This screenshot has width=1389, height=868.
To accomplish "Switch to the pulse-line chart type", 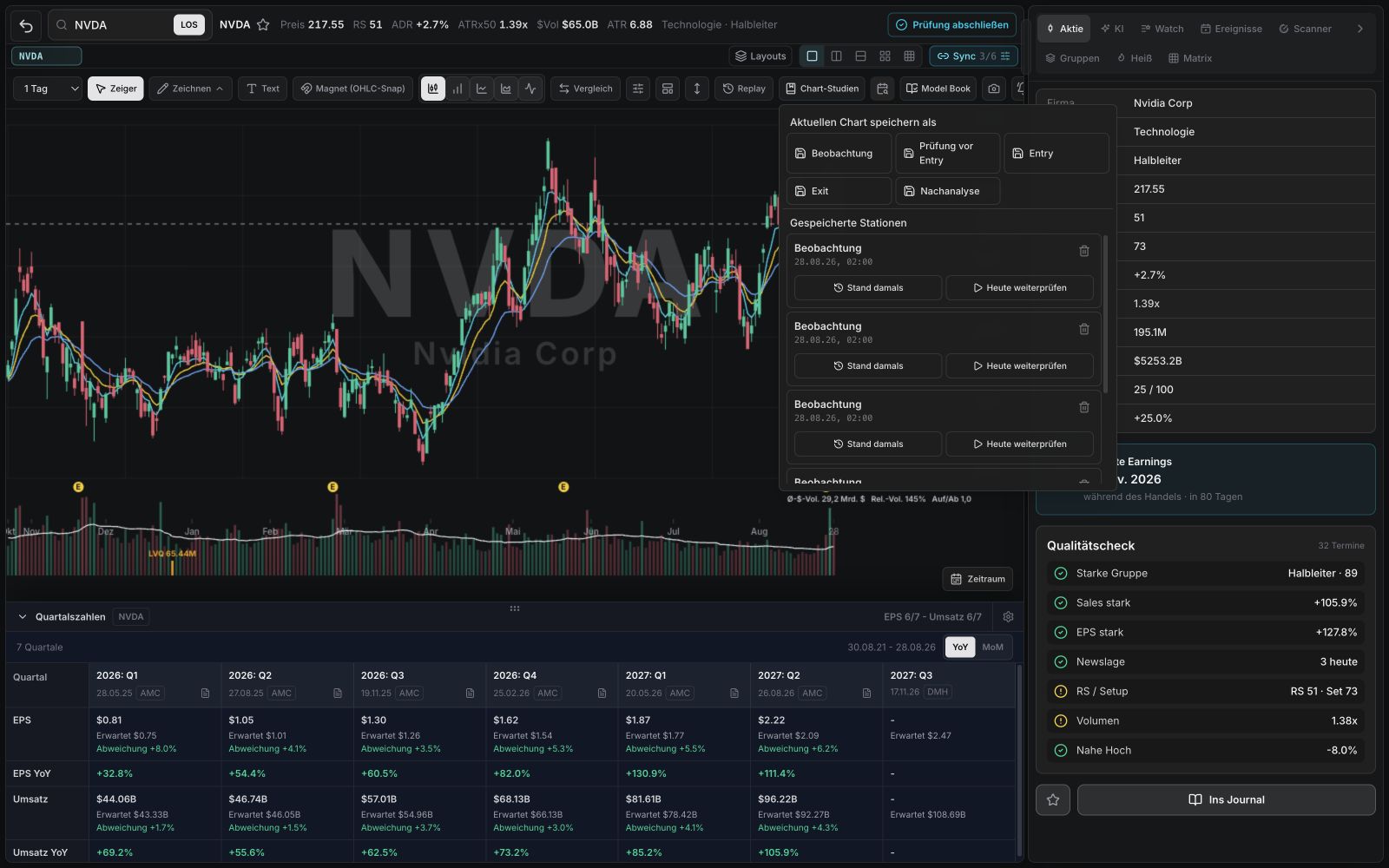I will 530,89.
